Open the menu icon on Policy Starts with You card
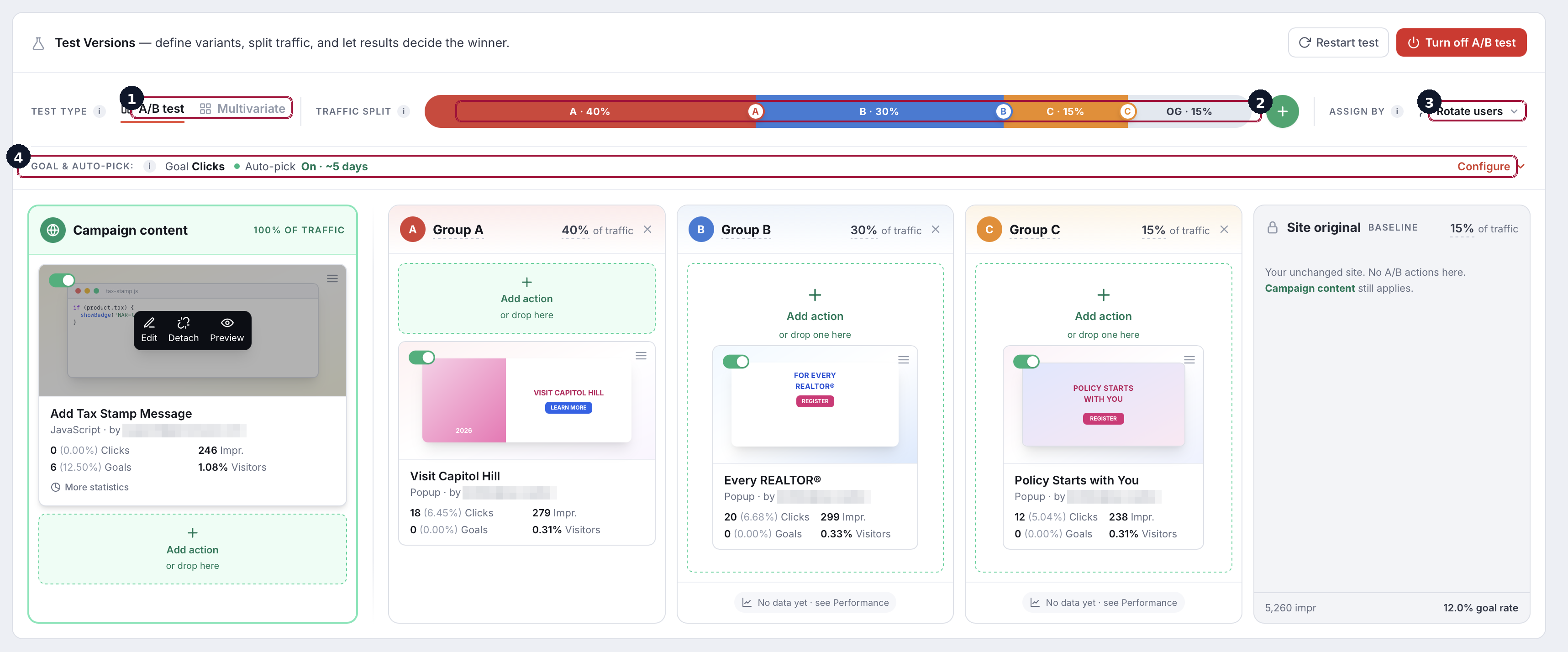Screen dimensions: 1568x652 [1189, 360]
